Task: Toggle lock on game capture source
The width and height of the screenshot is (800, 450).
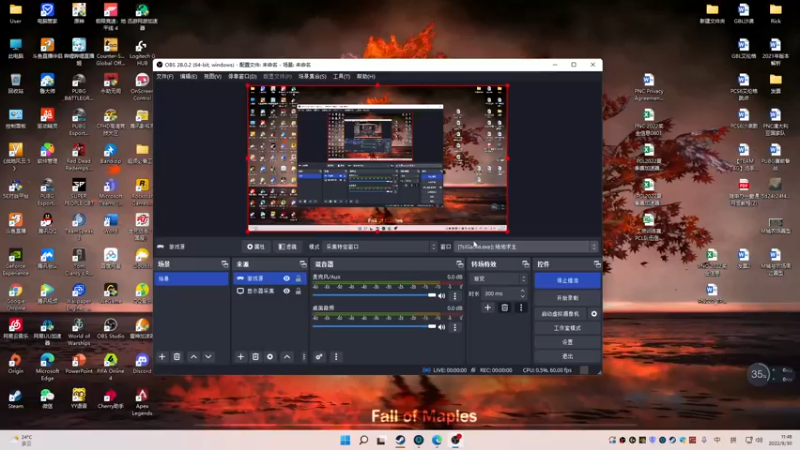Action: [x=298, y=278]
